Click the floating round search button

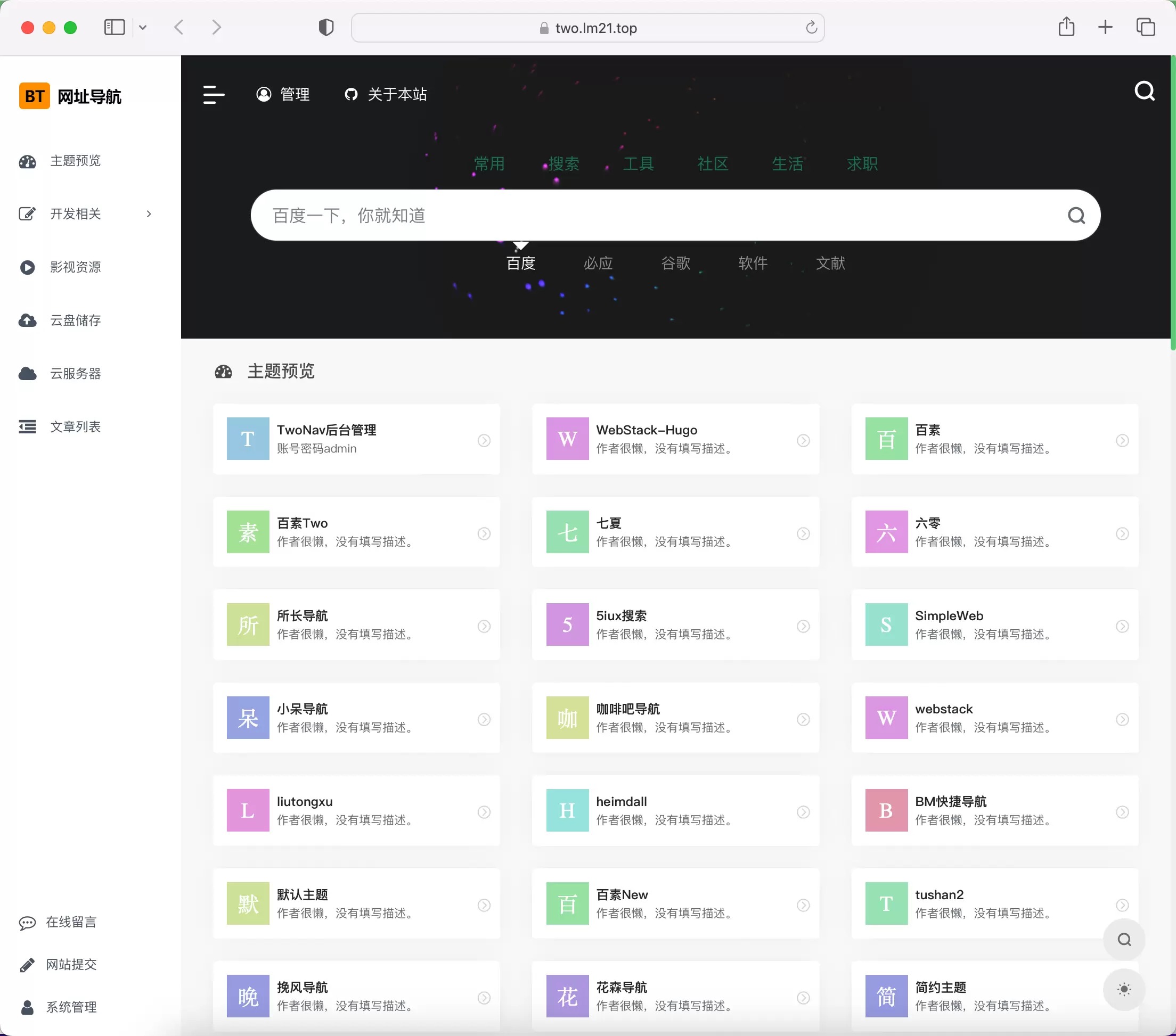click(x=1124, y=939)
